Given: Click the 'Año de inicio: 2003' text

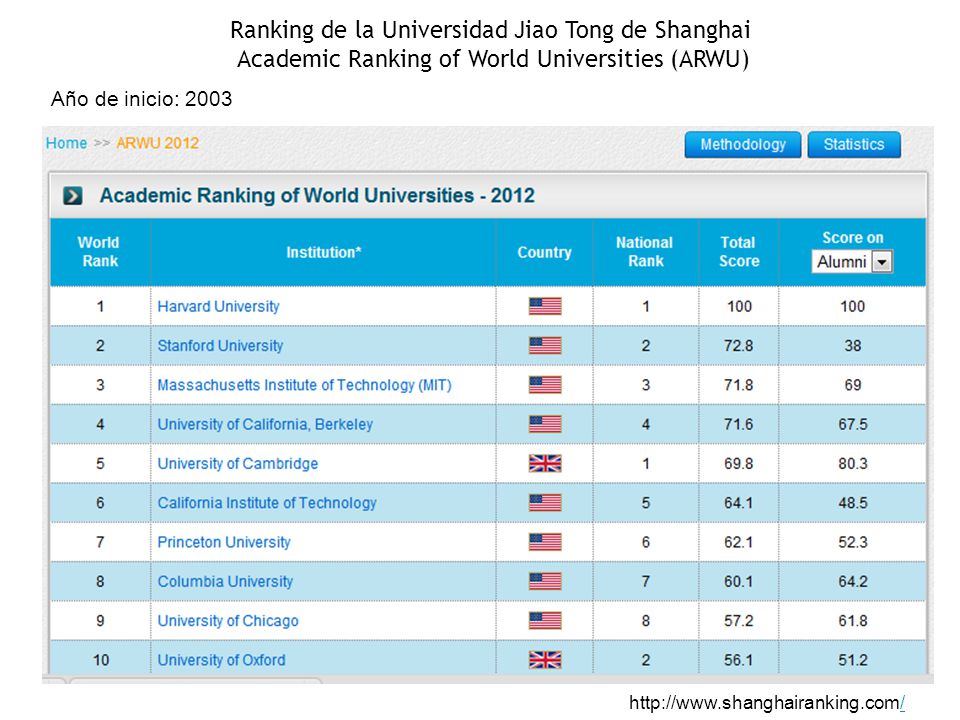Looking at the screenshot, I should [x=141, y=99].
